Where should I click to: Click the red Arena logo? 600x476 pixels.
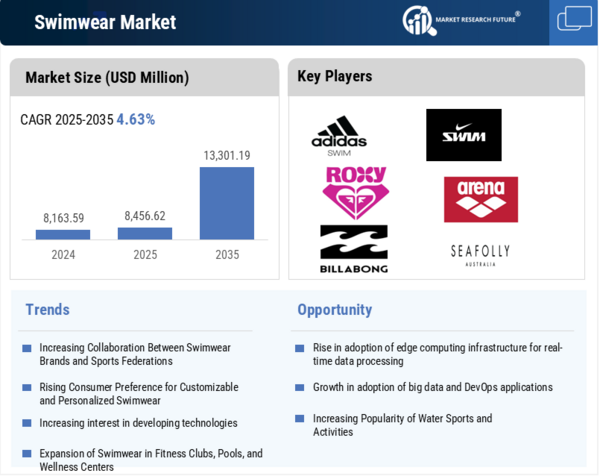480,199
